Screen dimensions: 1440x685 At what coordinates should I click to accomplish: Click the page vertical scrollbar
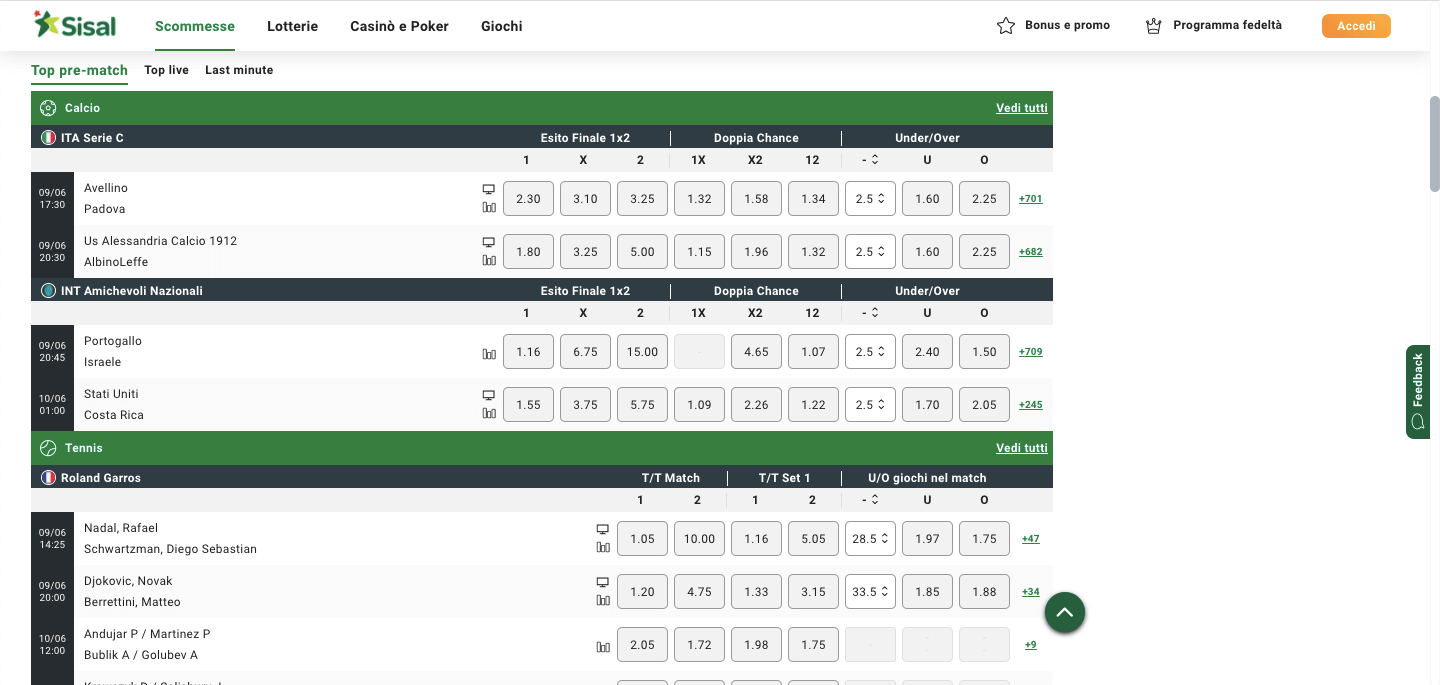point(1434,143)
